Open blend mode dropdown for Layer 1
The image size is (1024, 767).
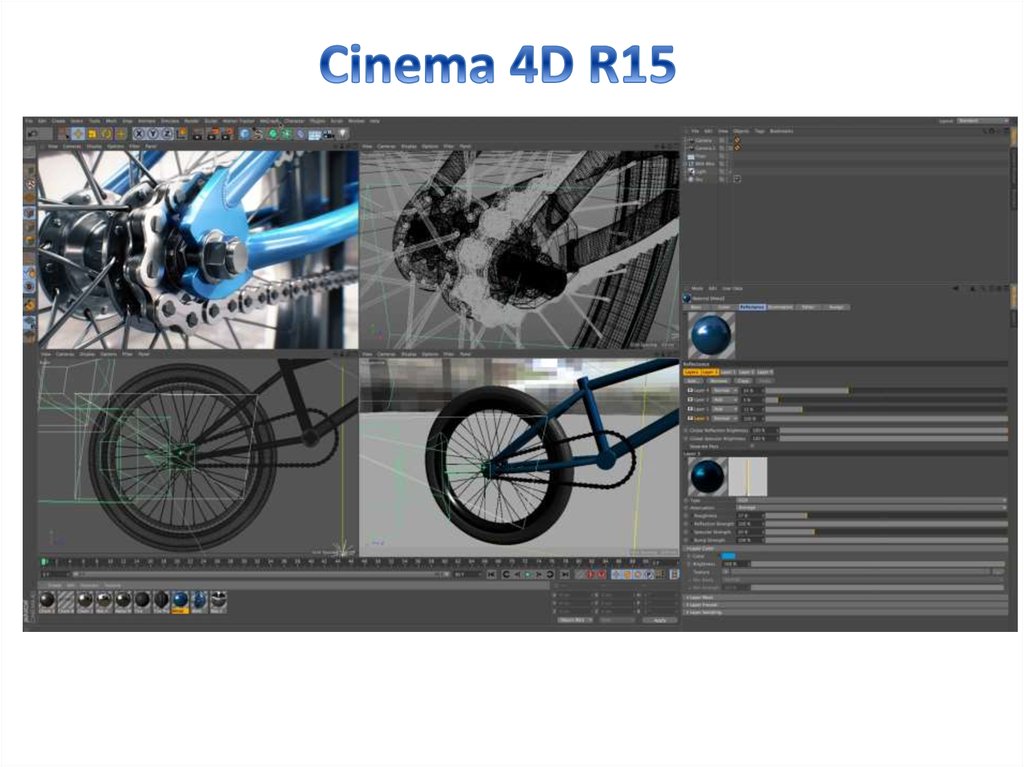pos(724,409)
